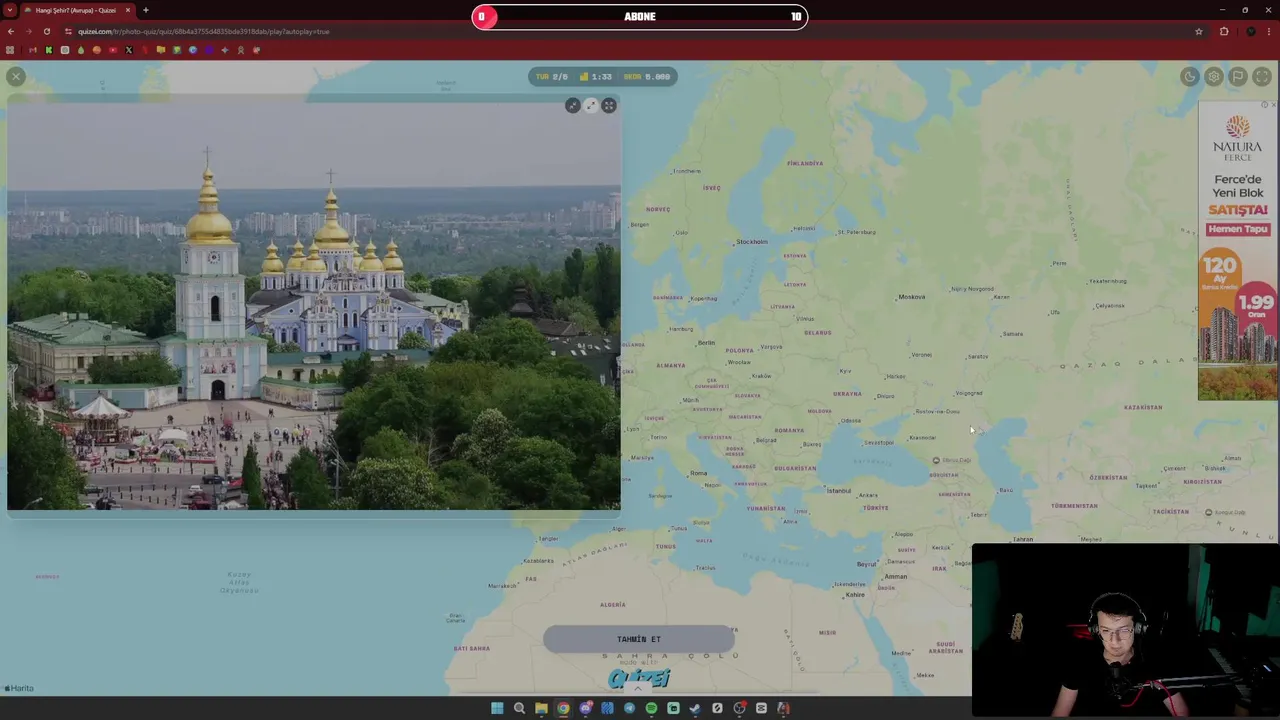Open Spotify from the taskbar

(651, 708)
